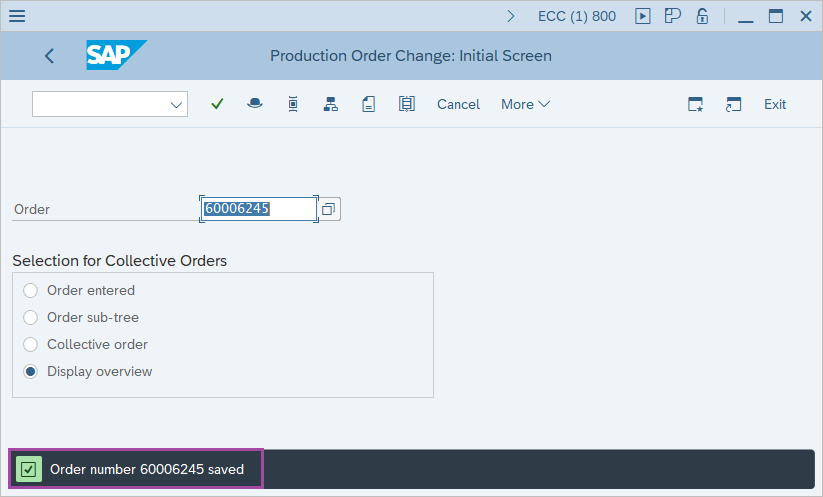Open the component overview icon
The width and height of the screenshot is (823, 497).
tap(293, 104)
